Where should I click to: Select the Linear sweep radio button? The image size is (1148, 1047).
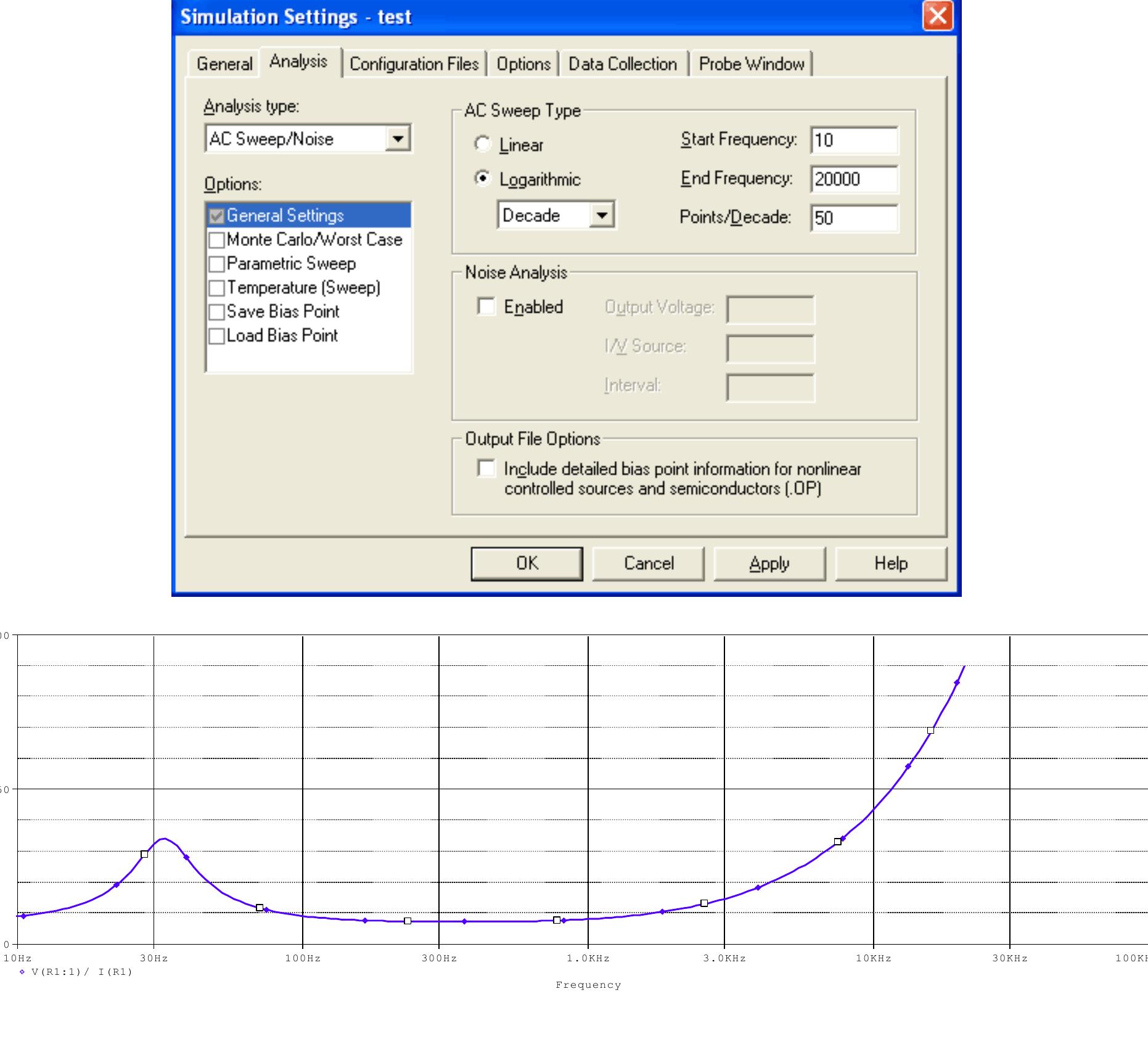(x=482, y=144)
